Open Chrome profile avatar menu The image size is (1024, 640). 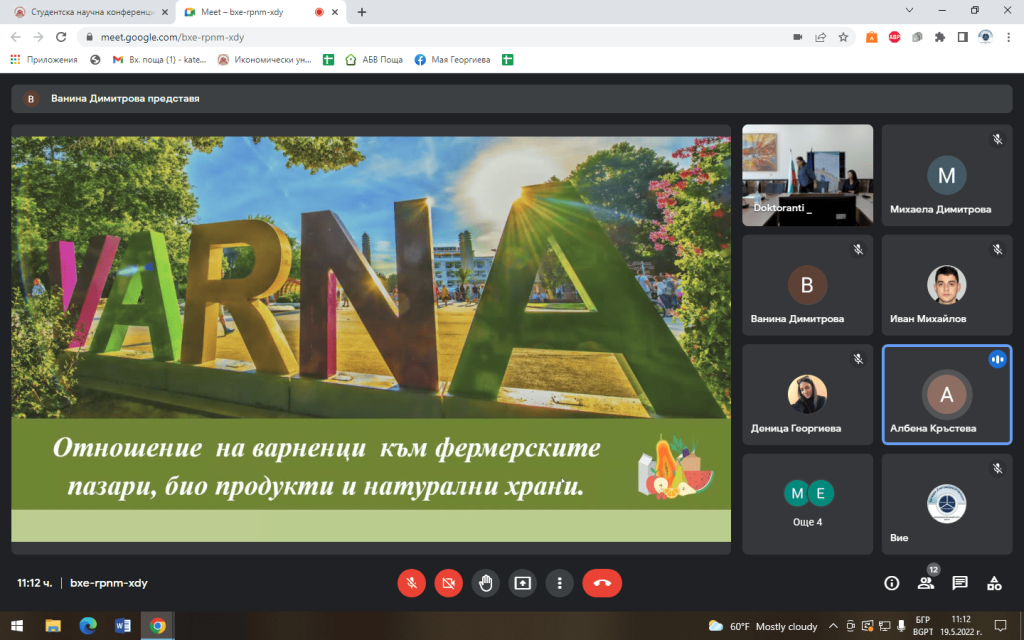985,37
